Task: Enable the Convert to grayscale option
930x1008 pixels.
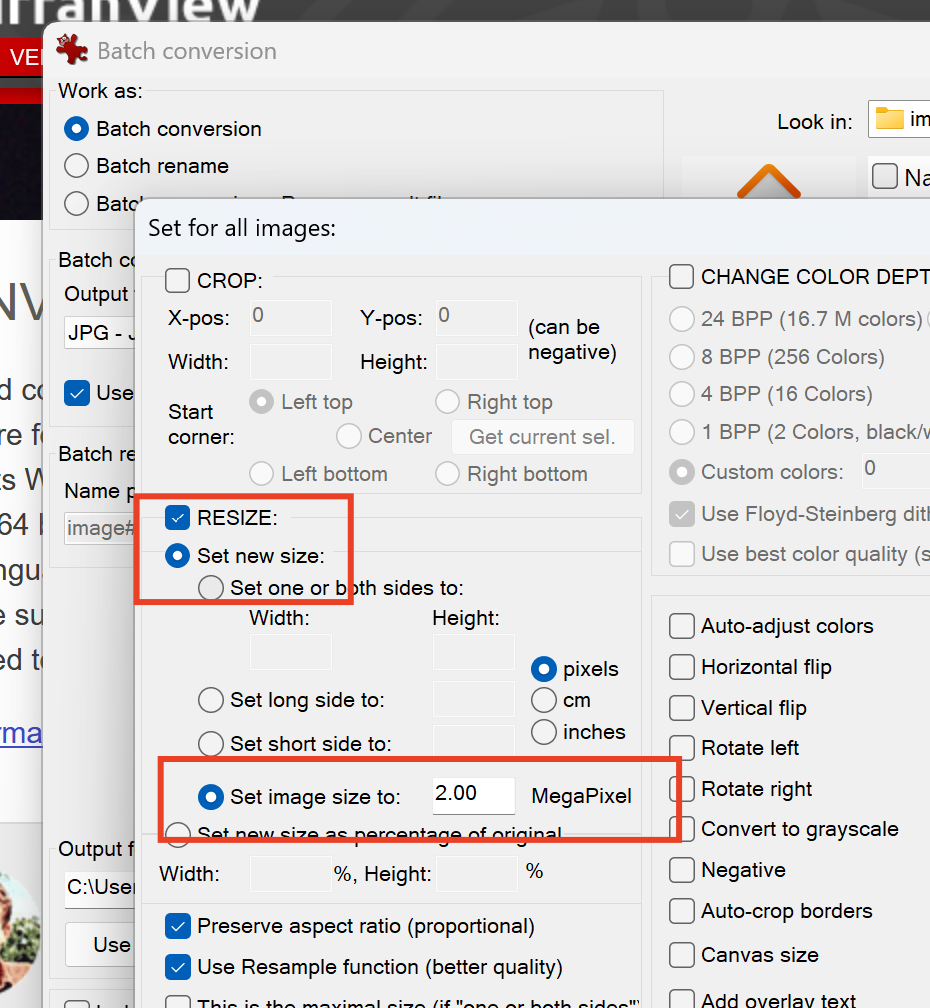Action: point(682,829)
